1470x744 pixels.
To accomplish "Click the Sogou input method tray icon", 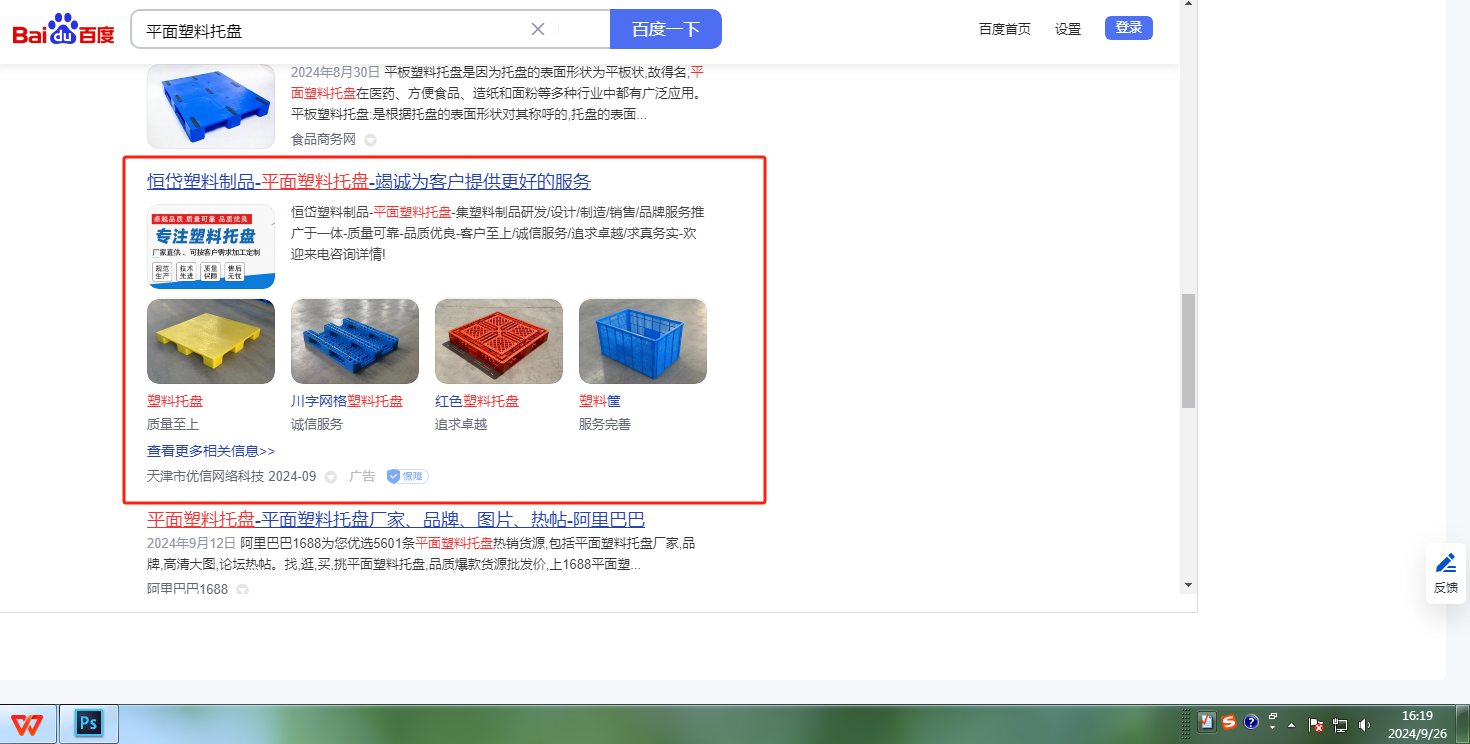I will (x=1229, y=722).
